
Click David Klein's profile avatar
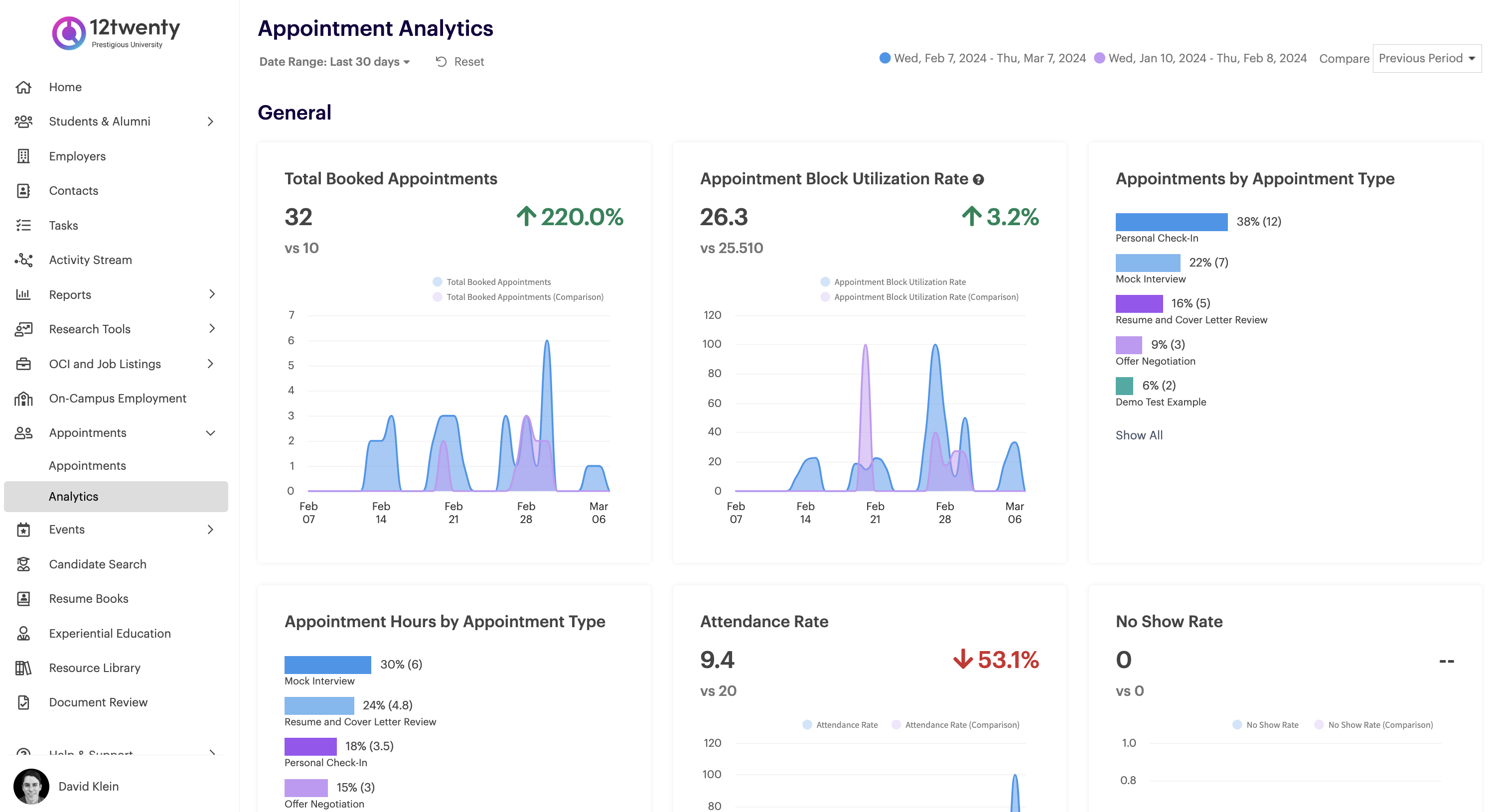31,786
